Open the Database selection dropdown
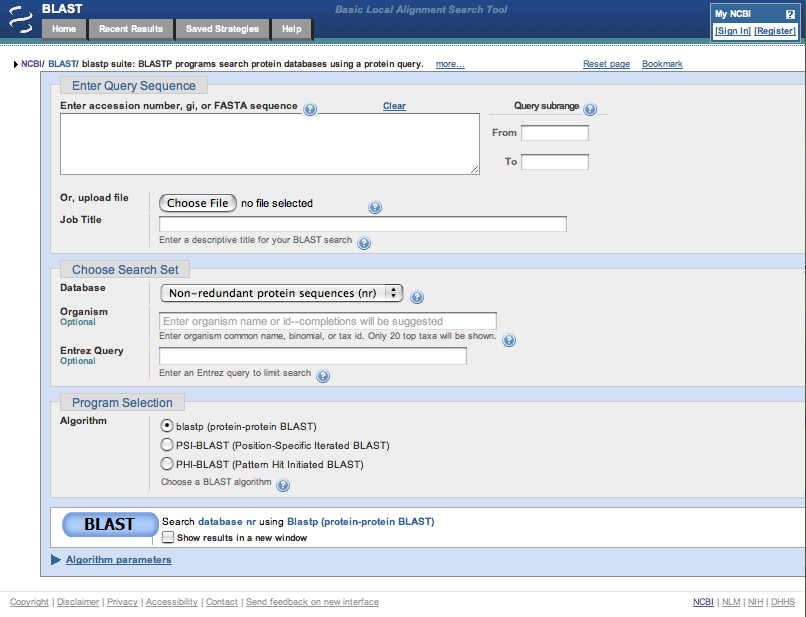Image resolution: width=806 pixels, height=617 pixels. coord(281,293)
